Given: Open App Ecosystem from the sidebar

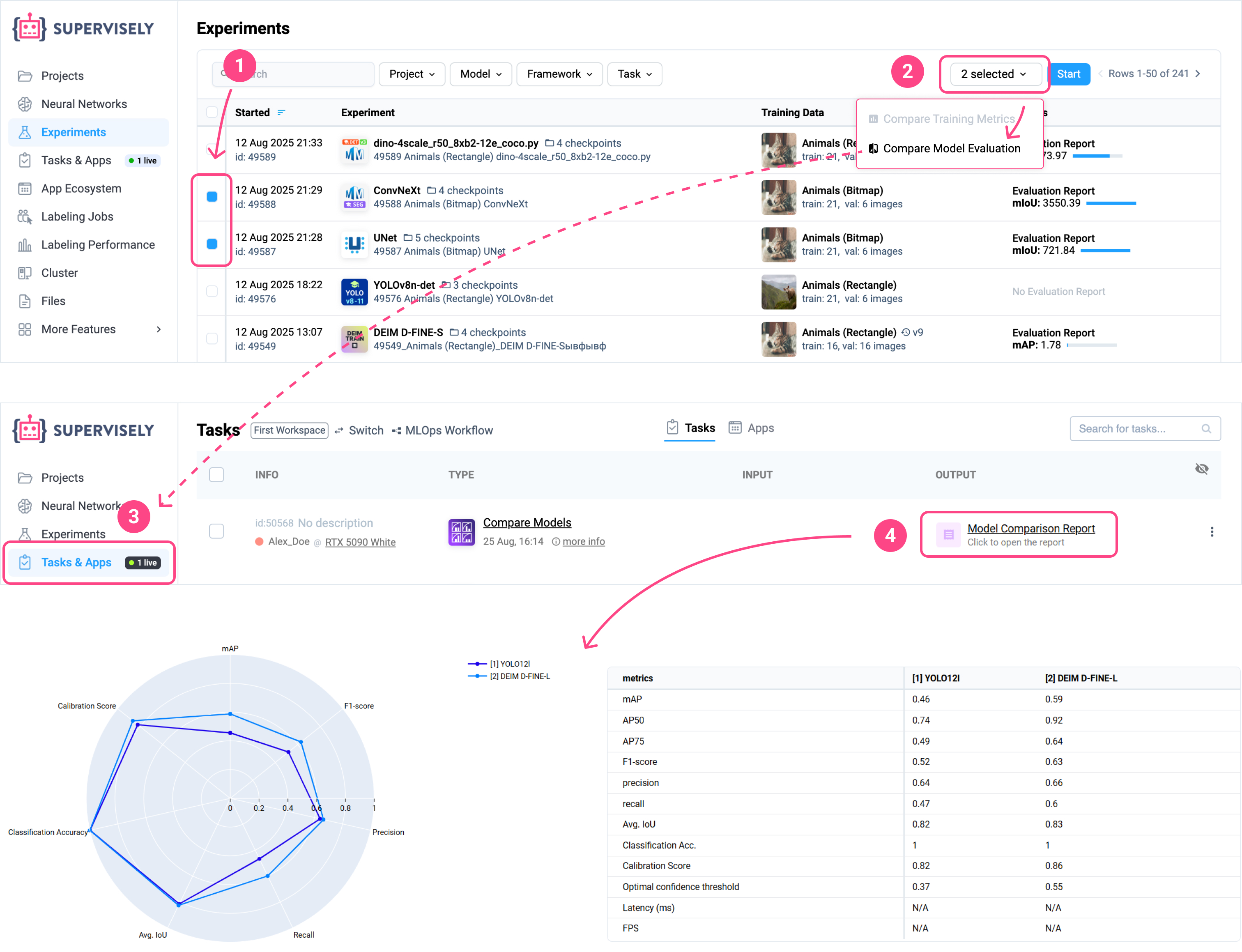Looking at the screenshot, I should tap(80, 188).
